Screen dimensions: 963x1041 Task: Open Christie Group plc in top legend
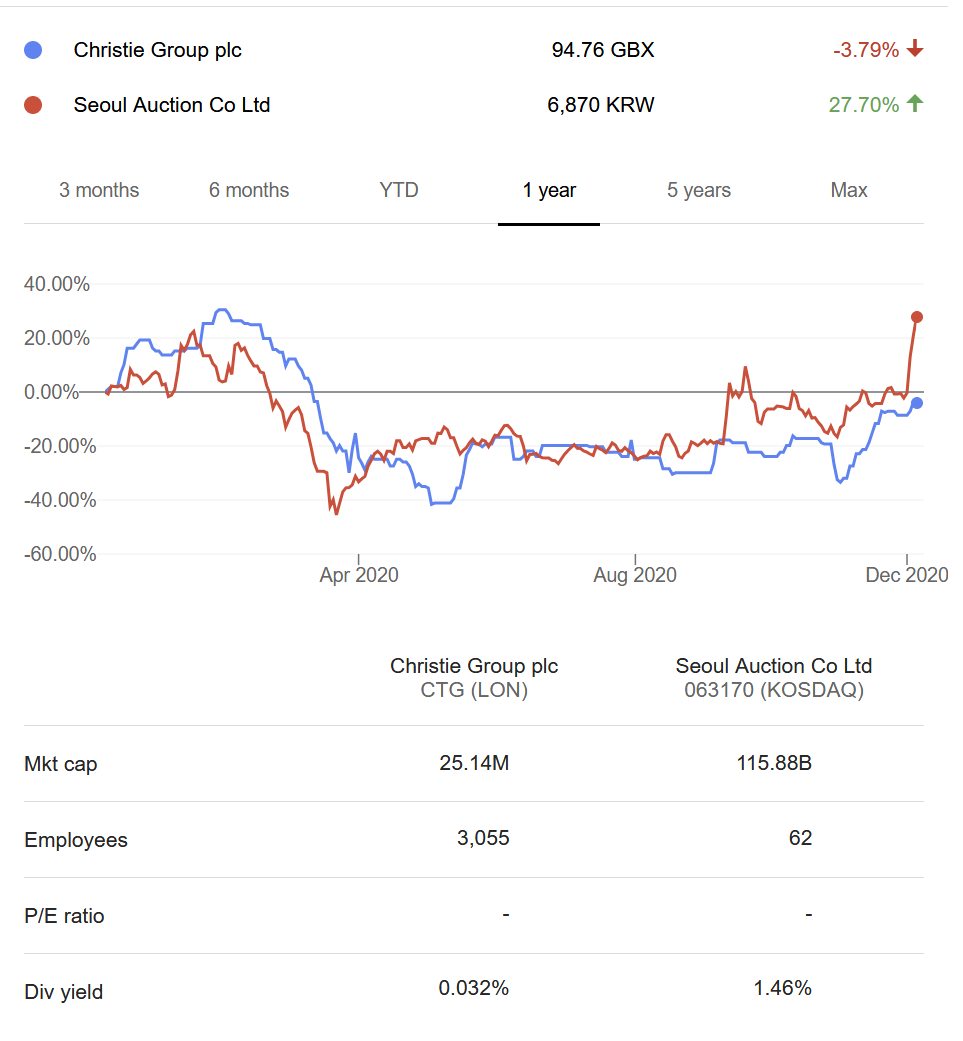(x=158, y=50)
